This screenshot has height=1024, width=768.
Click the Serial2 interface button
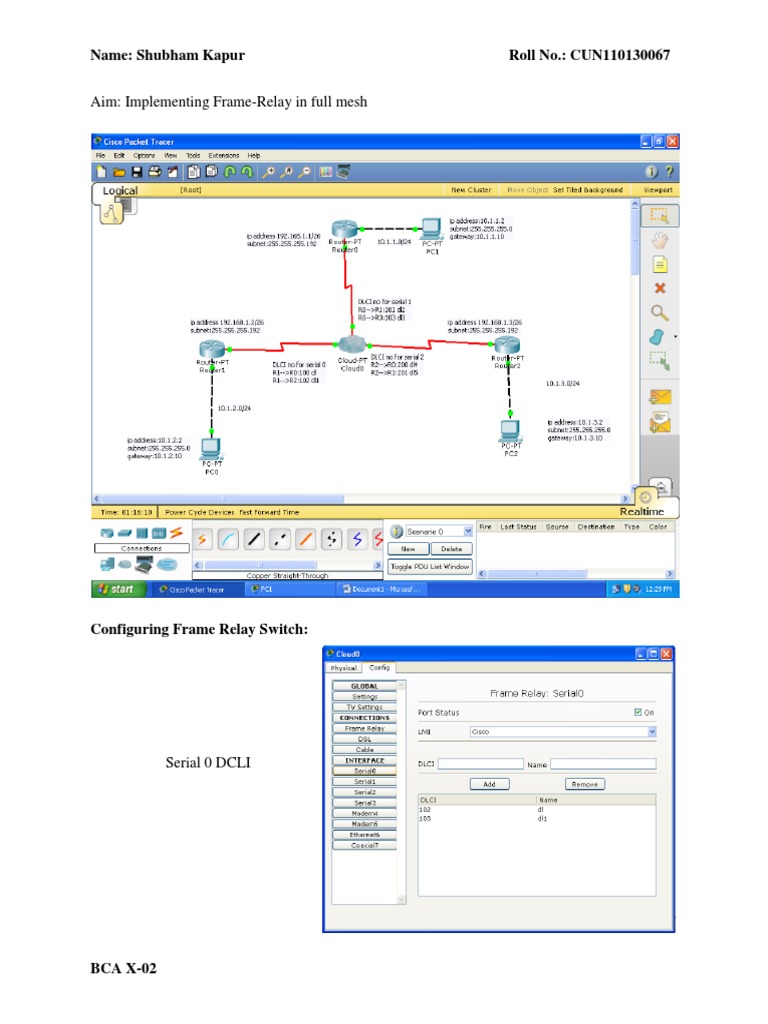point(364,792)
